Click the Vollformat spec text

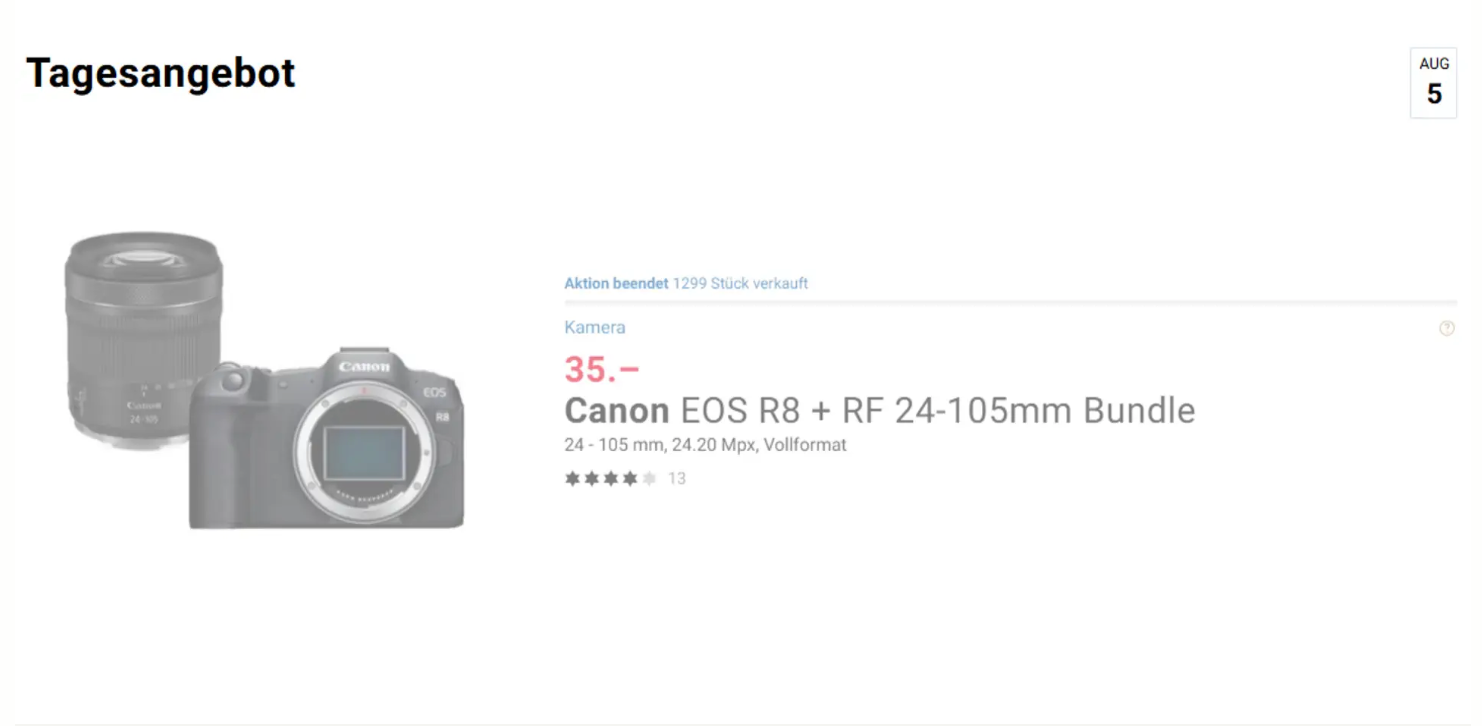coord(804,444)
